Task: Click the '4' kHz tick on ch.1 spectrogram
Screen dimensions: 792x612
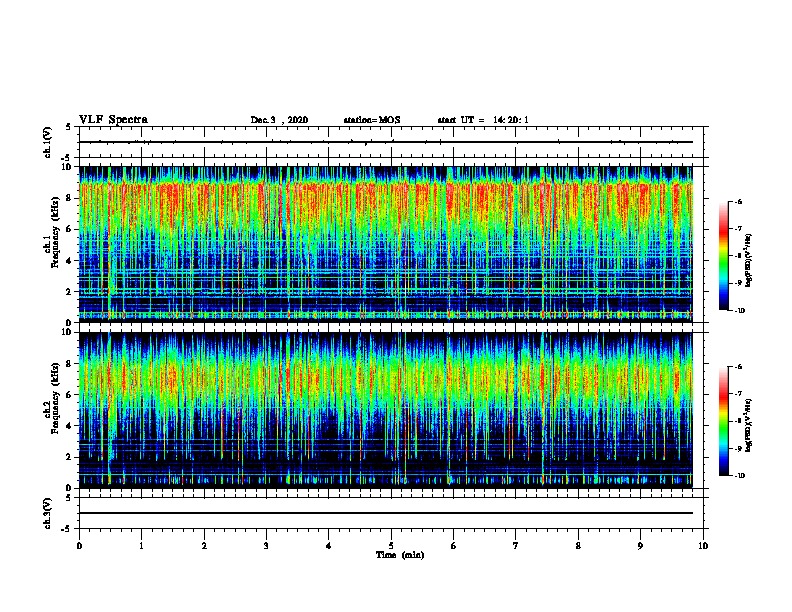Action: point(69,261)
